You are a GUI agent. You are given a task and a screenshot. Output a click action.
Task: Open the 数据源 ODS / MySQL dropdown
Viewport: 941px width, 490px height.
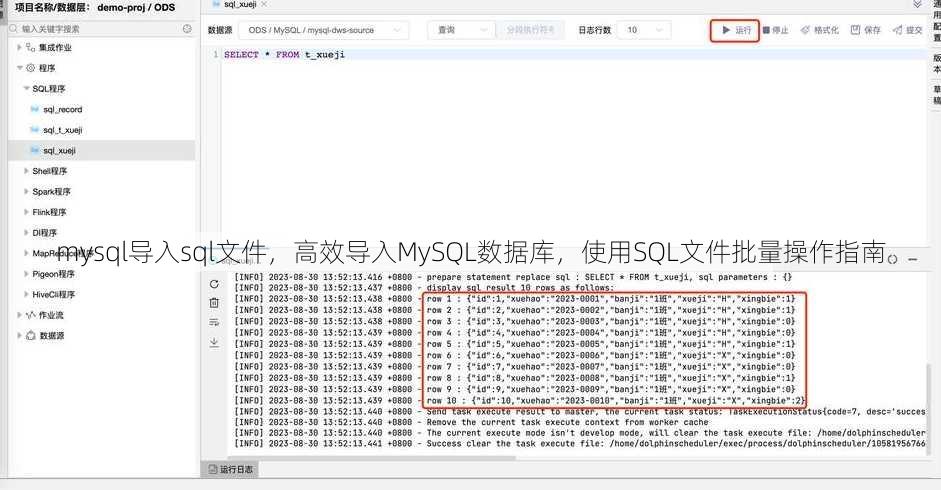coord(324,30)
